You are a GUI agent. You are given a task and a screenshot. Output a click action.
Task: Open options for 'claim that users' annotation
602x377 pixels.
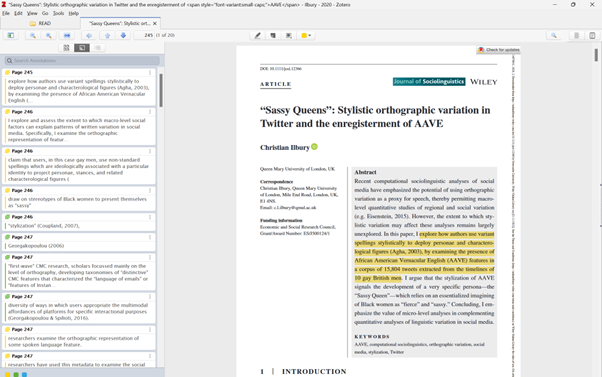150,151
